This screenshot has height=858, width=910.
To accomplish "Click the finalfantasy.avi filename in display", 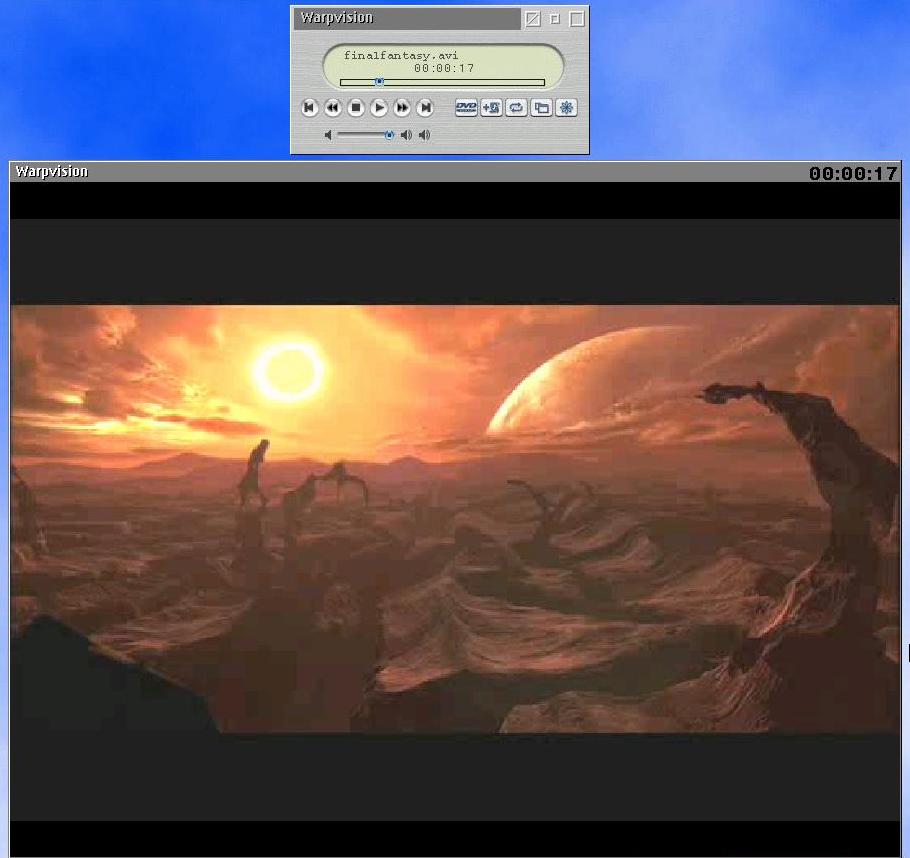I will click(x=401, y=56).
